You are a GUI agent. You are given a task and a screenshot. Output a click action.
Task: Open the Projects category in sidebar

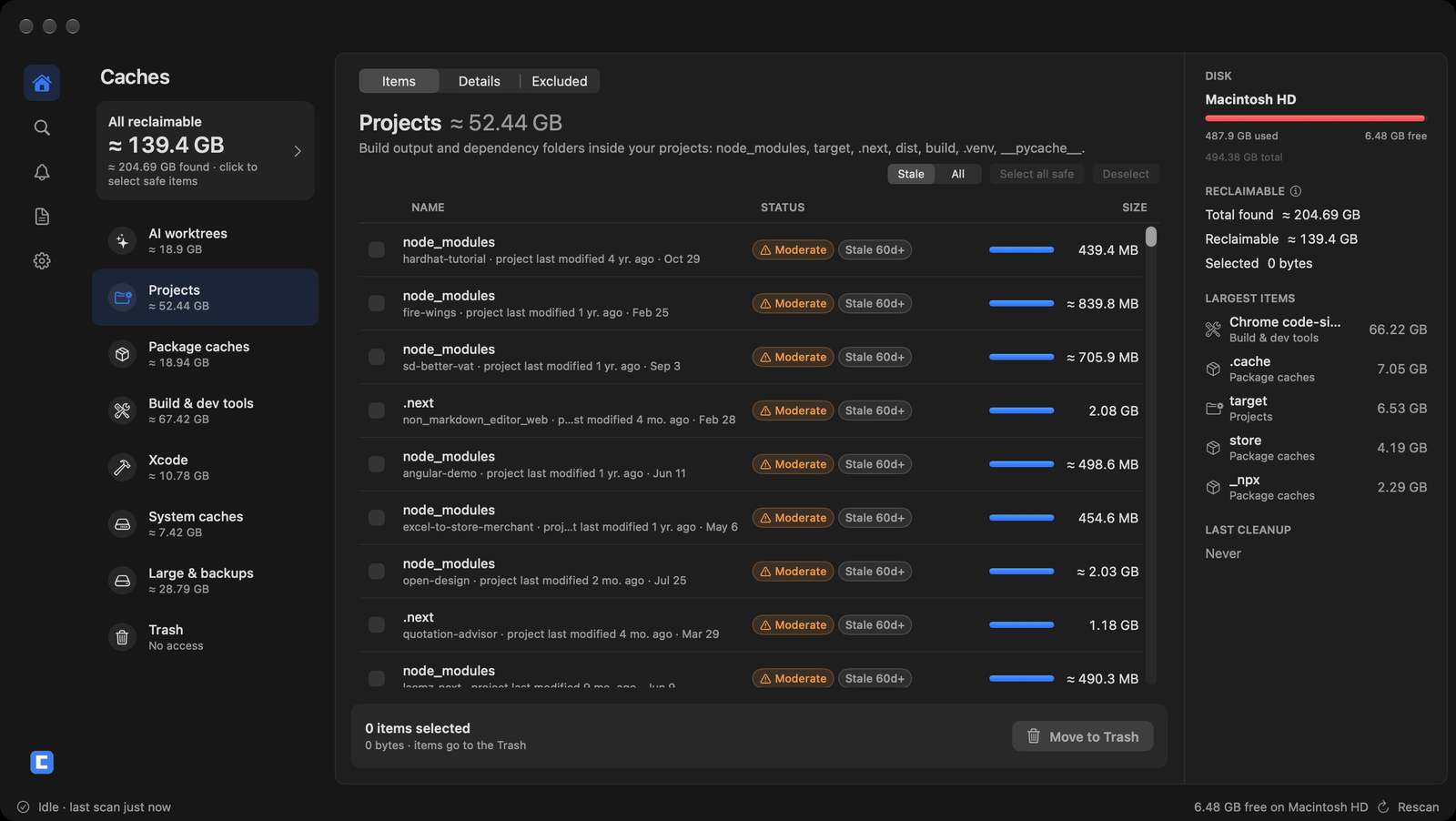click(x=206, y=297)
